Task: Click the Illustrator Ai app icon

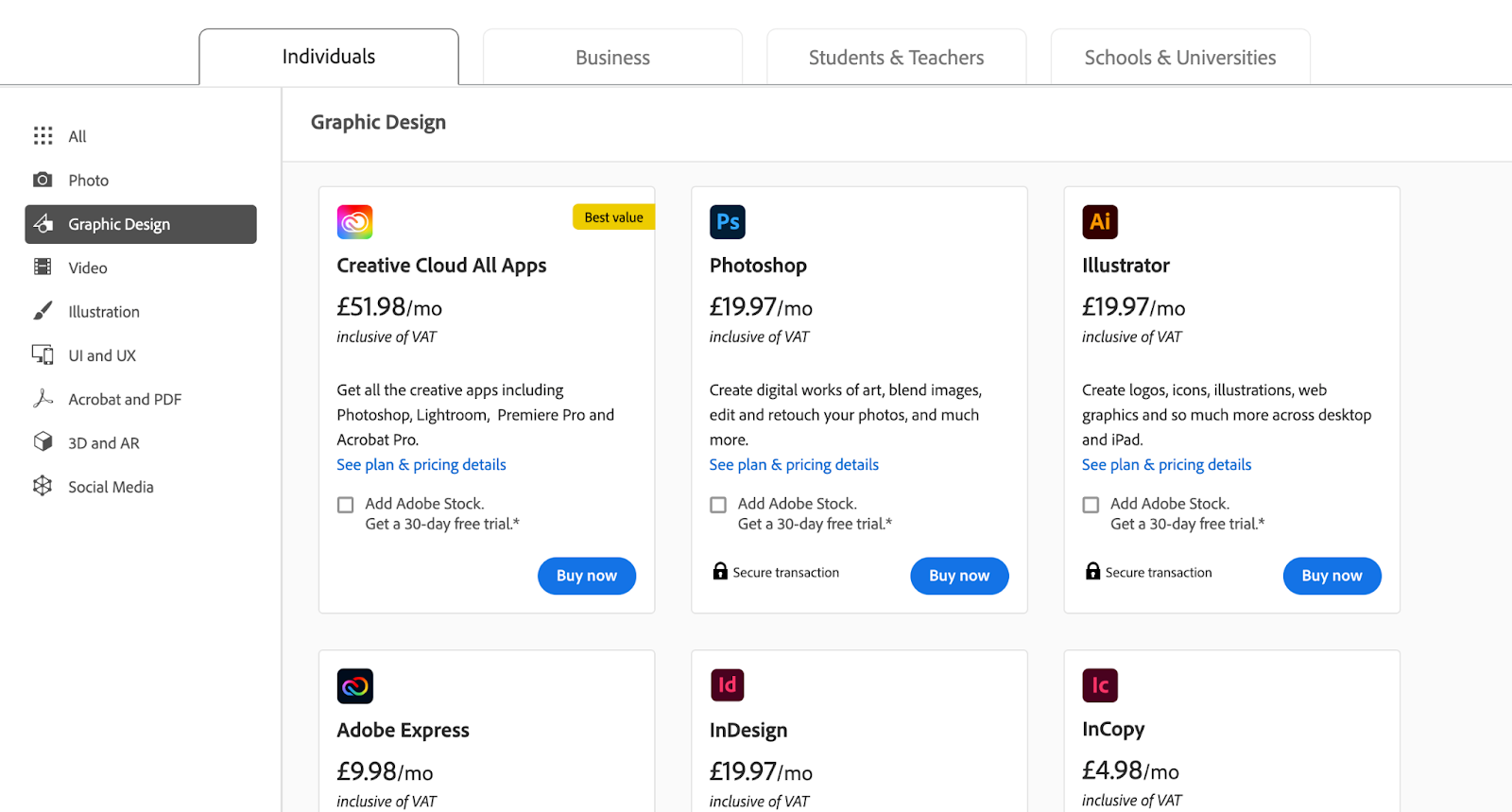Action: 1099,222
